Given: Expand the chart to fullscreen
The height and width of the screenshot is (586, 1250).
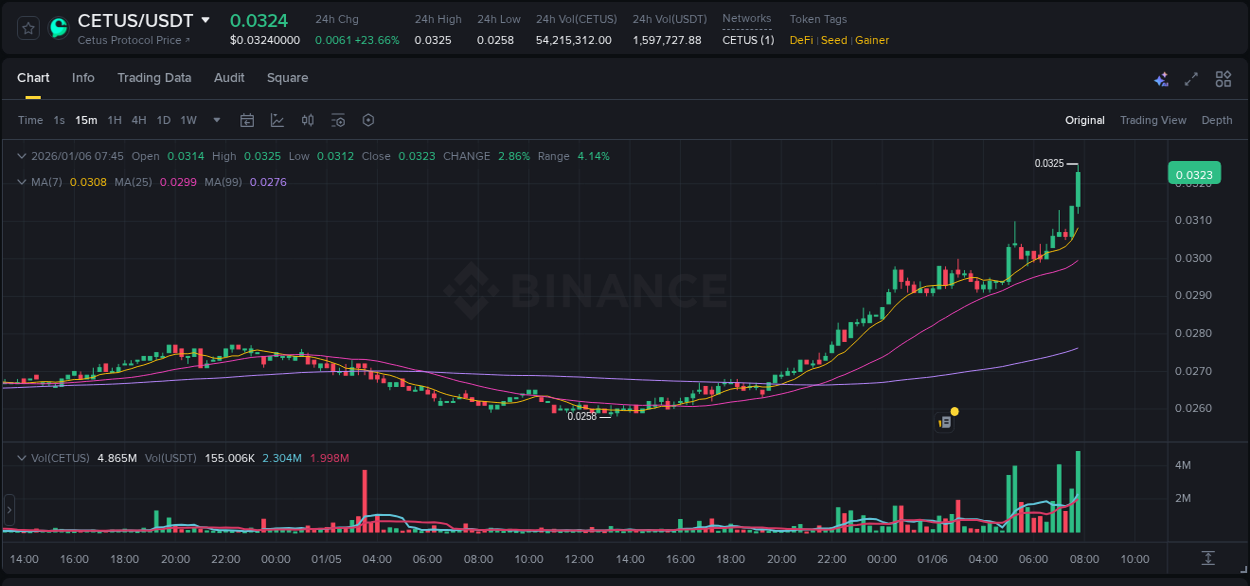Looking at the screenshot, I should pyautogui.click(x=1192, y=78).
